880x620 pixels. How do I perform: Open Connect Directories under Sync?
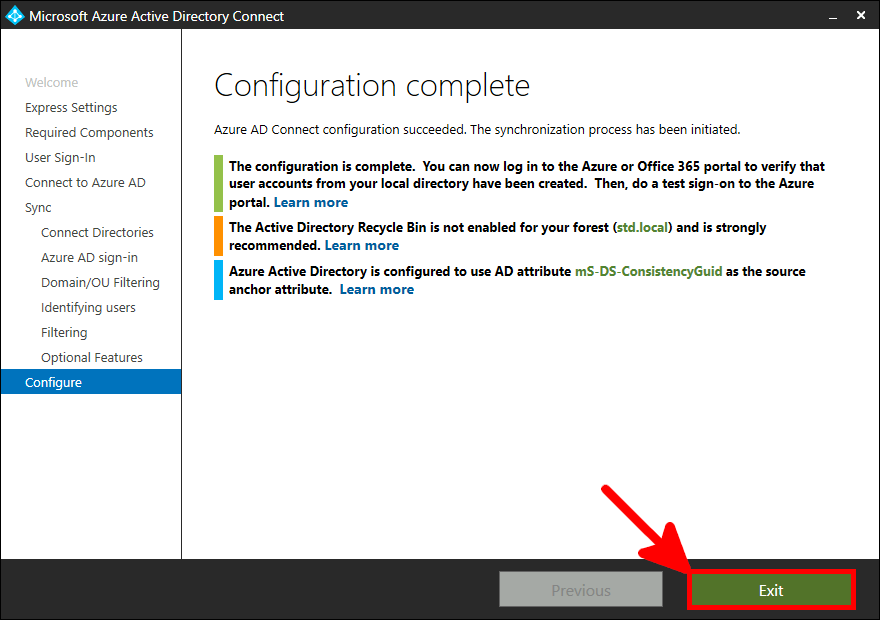(97, 232)
